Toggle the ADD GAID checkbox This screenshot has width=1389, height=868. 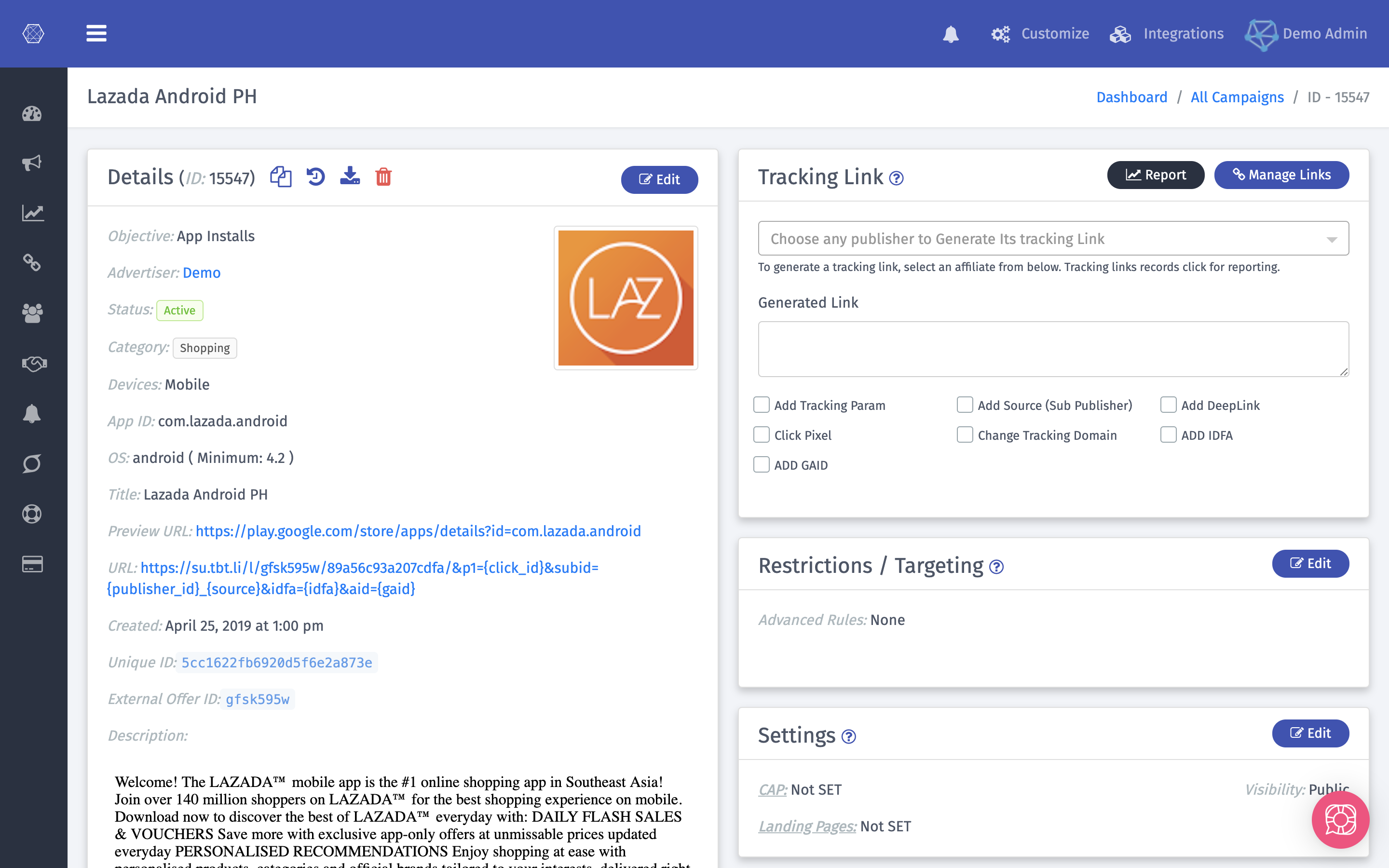coord(762,464)
